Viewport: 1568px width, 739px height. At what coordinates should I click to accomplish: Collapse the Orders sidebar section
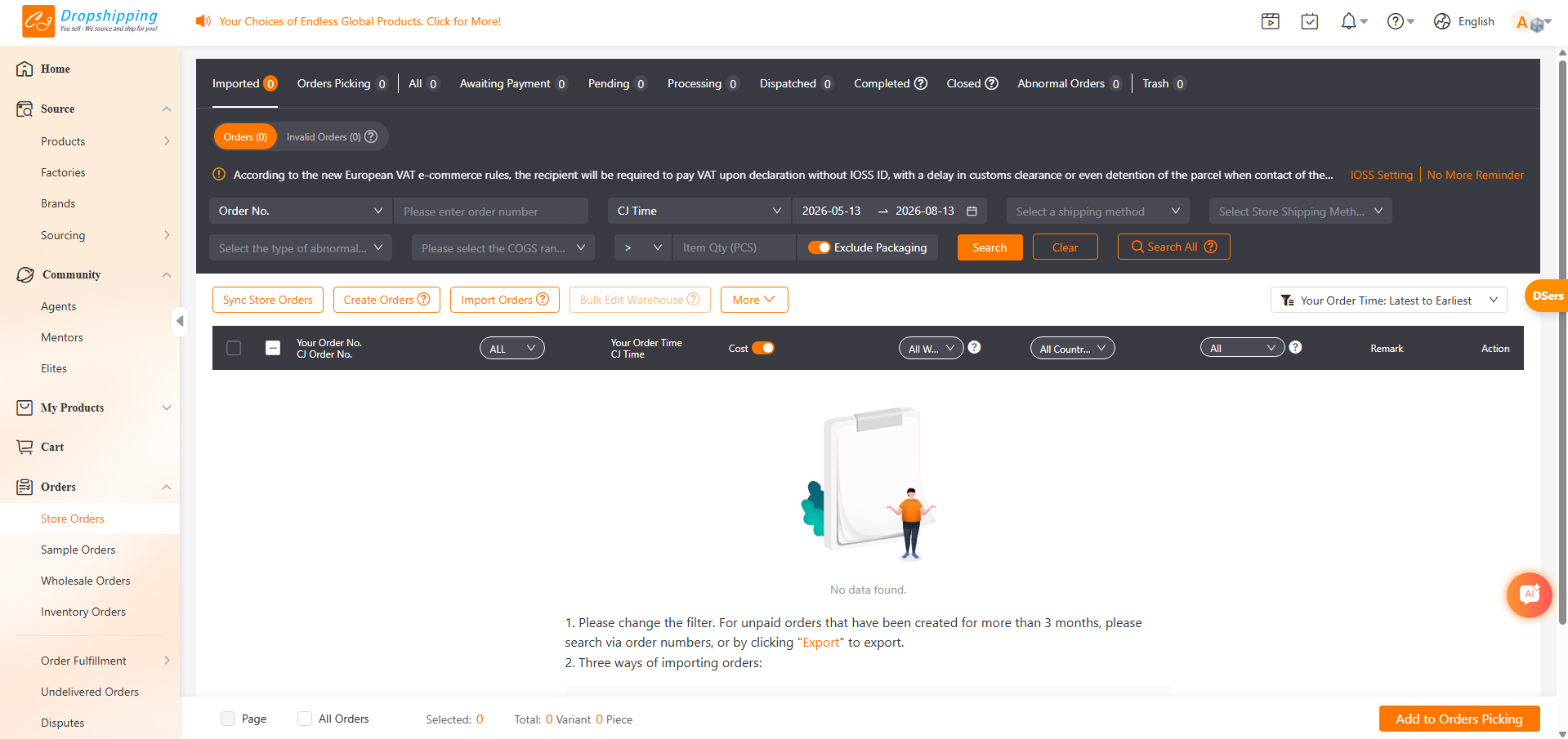pyautogui.click(x=167, y=487)
